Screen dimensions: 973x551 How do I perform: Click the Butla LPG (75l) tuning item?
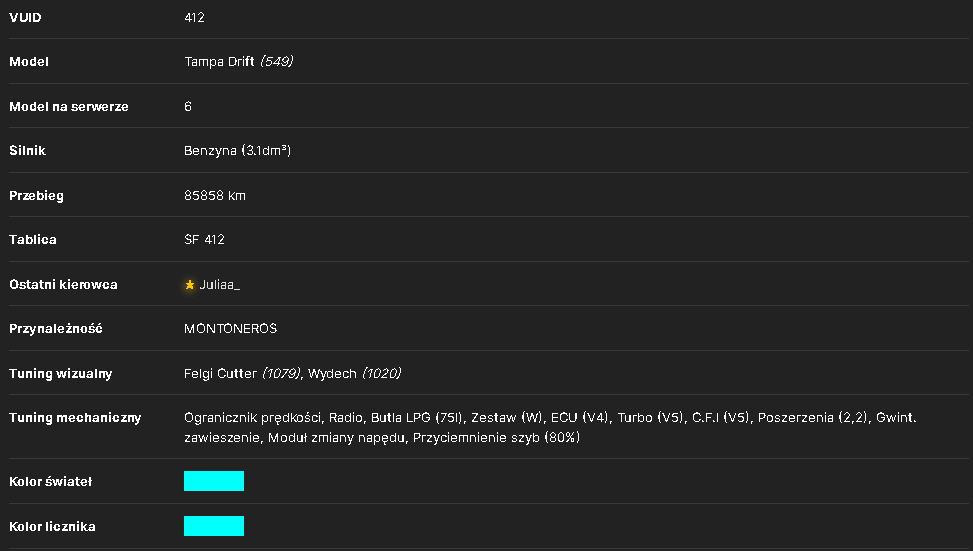click(x=416, y=418)
